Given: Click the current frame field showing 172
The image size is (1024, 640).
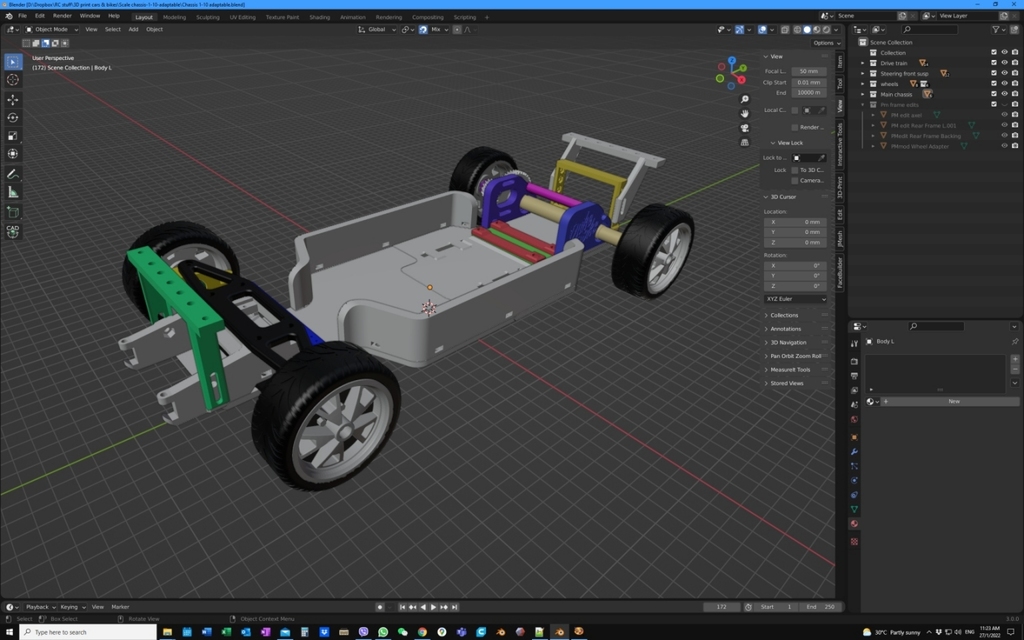Looking at the screenshot, I should pos(722,606).
